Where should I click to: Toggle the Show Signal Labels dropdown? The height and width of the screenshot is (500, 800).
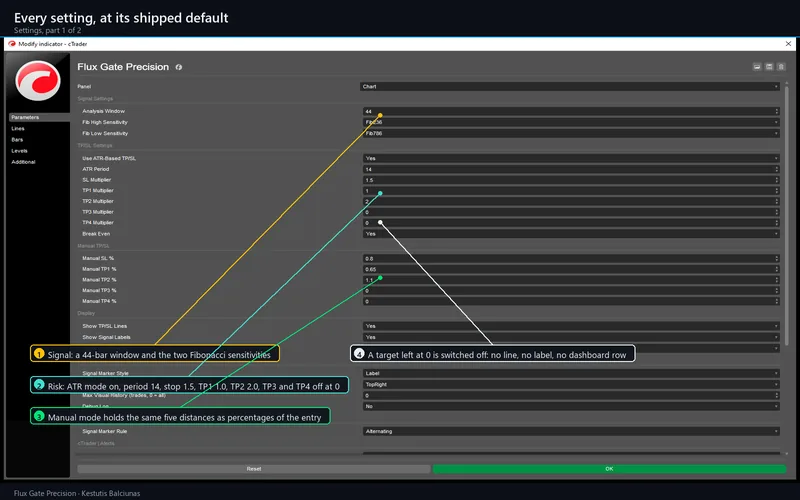pos(571,337)
